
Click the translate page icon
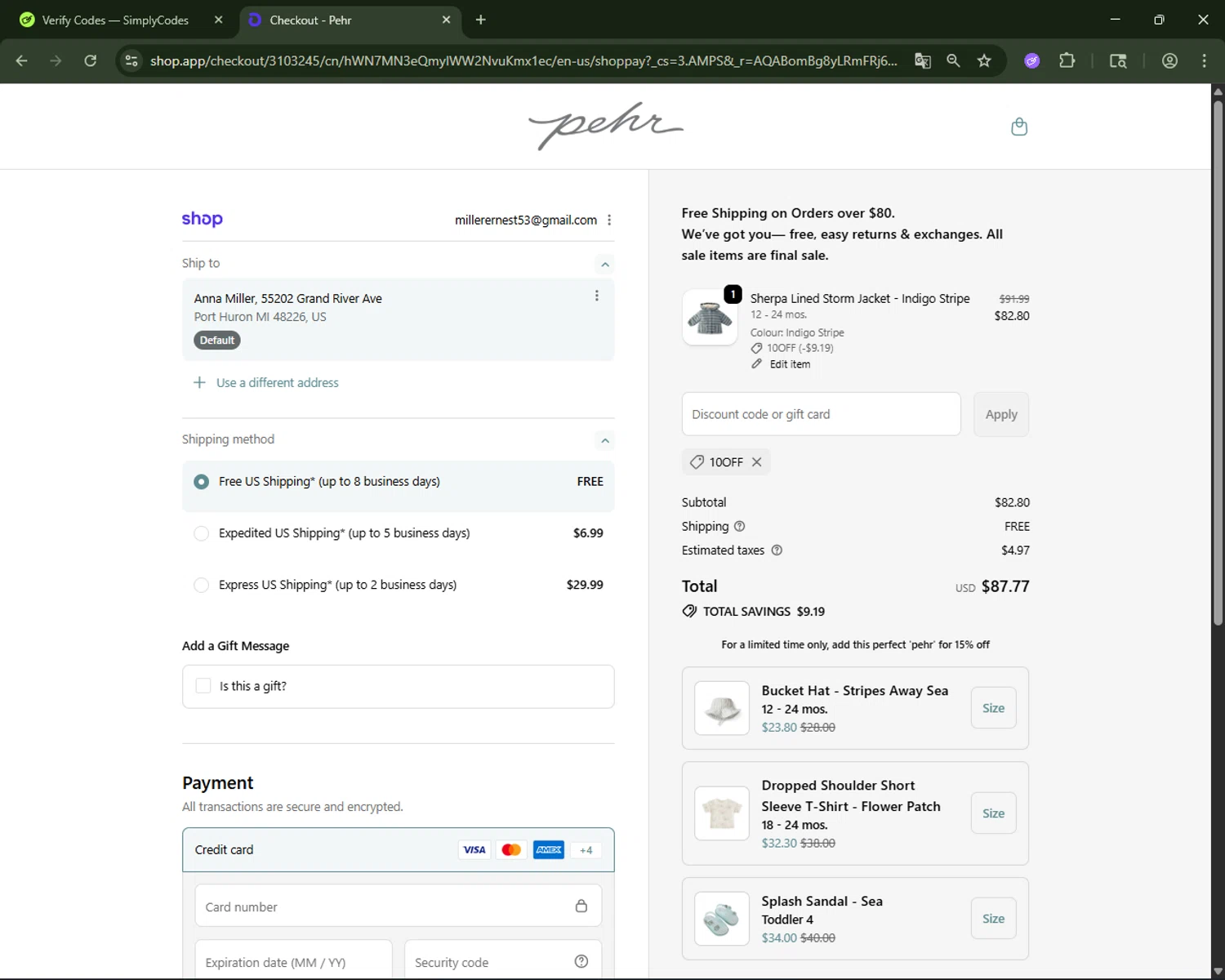coord(923,60)
